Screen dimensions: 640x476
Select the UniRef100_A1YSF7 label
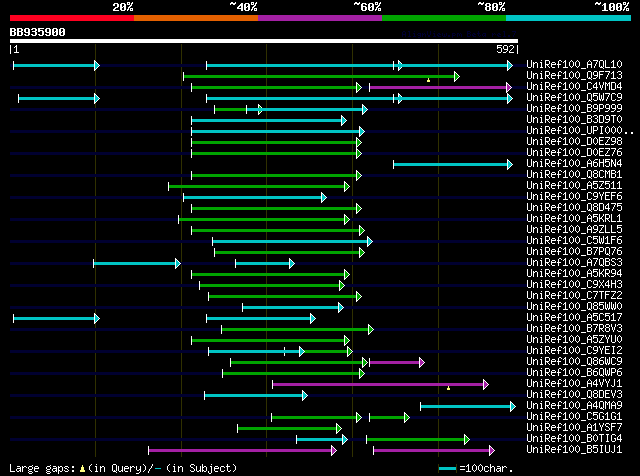click(574, 428)
